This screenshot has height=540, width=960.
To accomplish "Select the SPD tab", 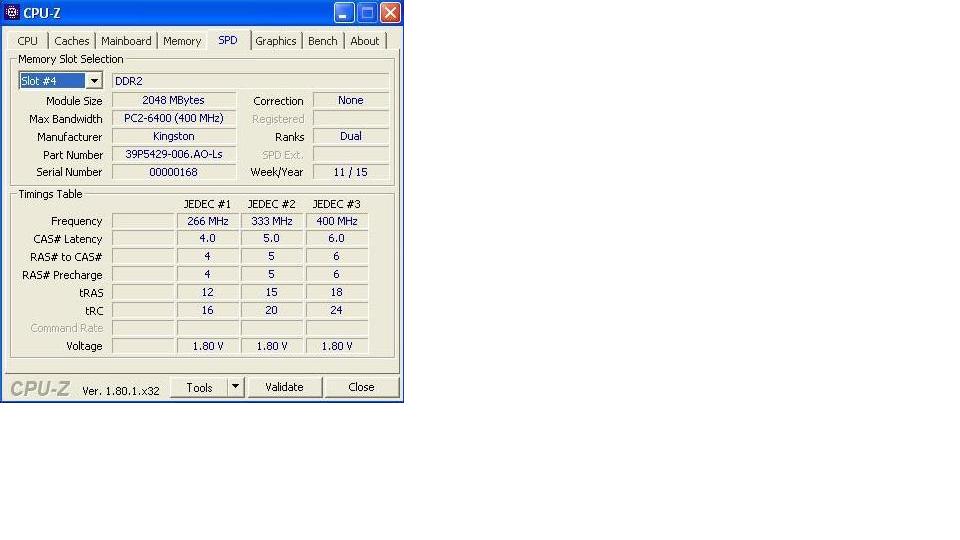I will pos(228,40).
